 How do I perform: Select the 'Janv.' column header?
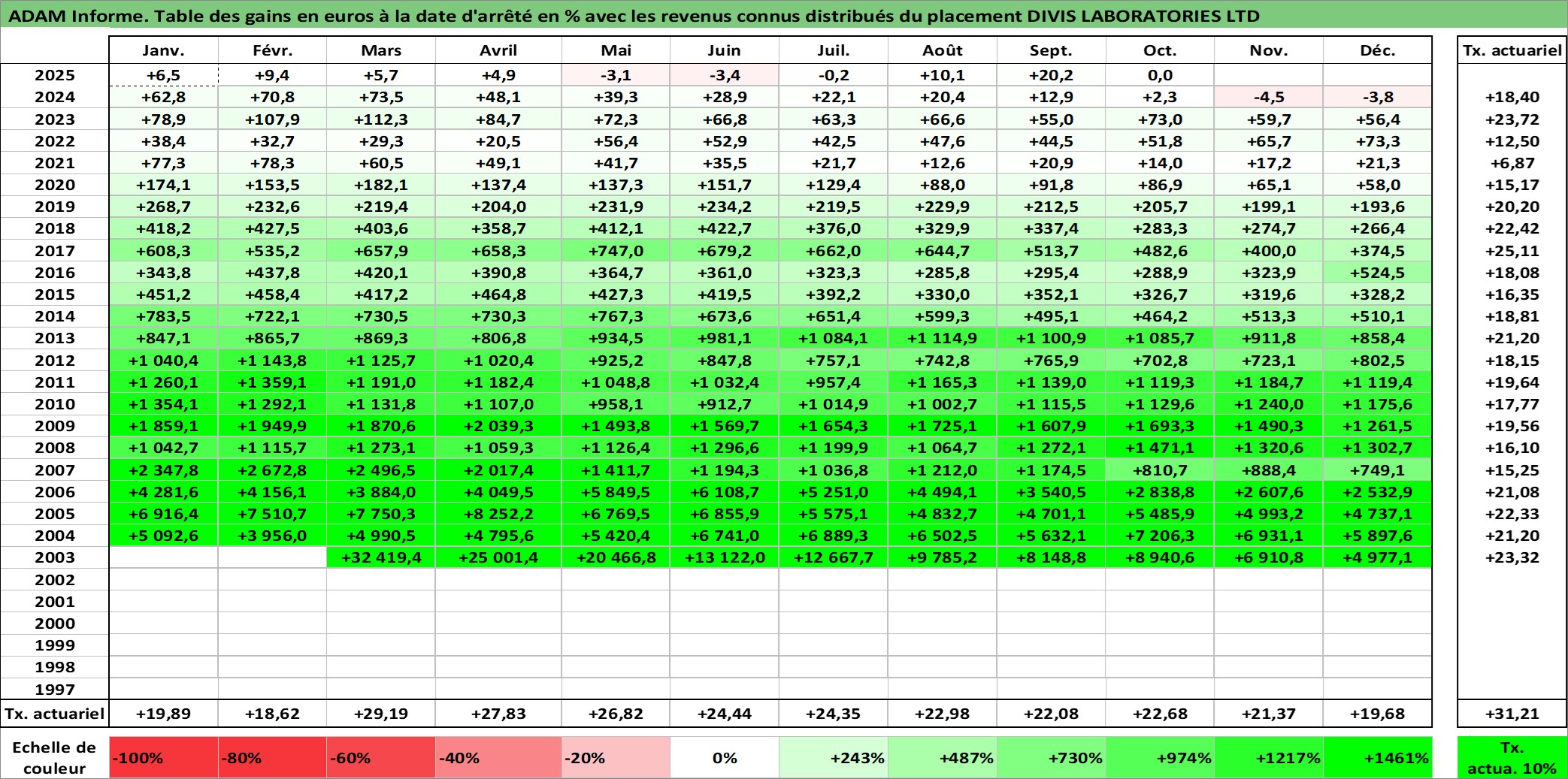[x=164, y=50]
